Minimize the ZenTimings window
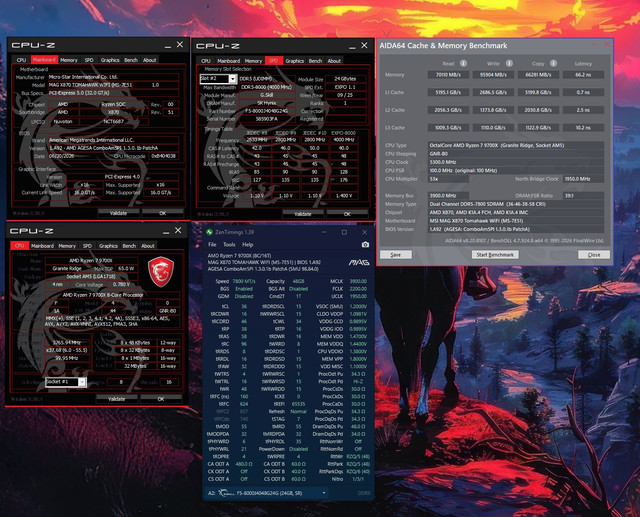 324,232
